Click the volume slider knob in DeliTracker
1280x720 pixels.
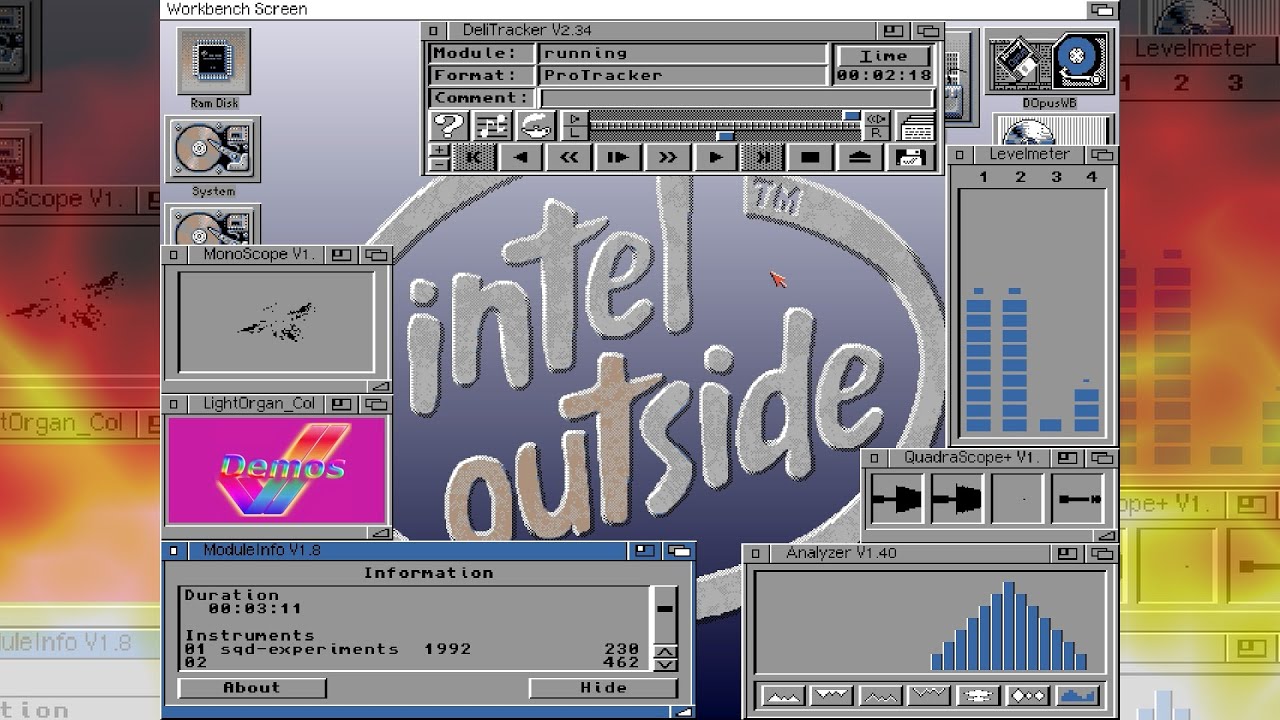tap(851, 117)
